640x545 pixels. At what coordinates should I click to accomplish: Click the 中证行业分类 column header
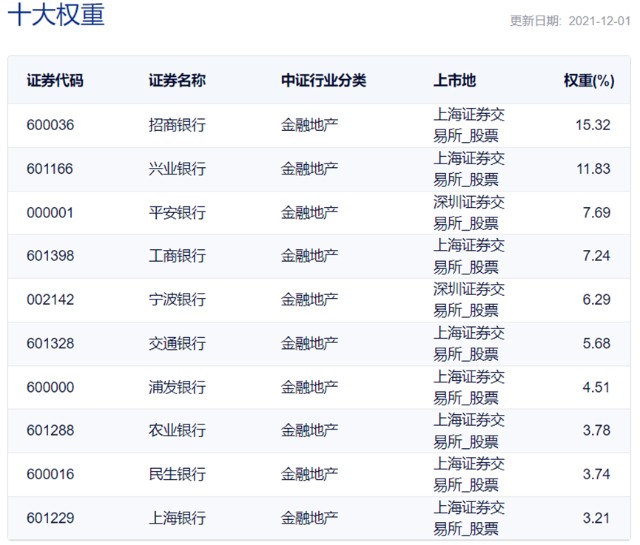[x=324, y=80]
